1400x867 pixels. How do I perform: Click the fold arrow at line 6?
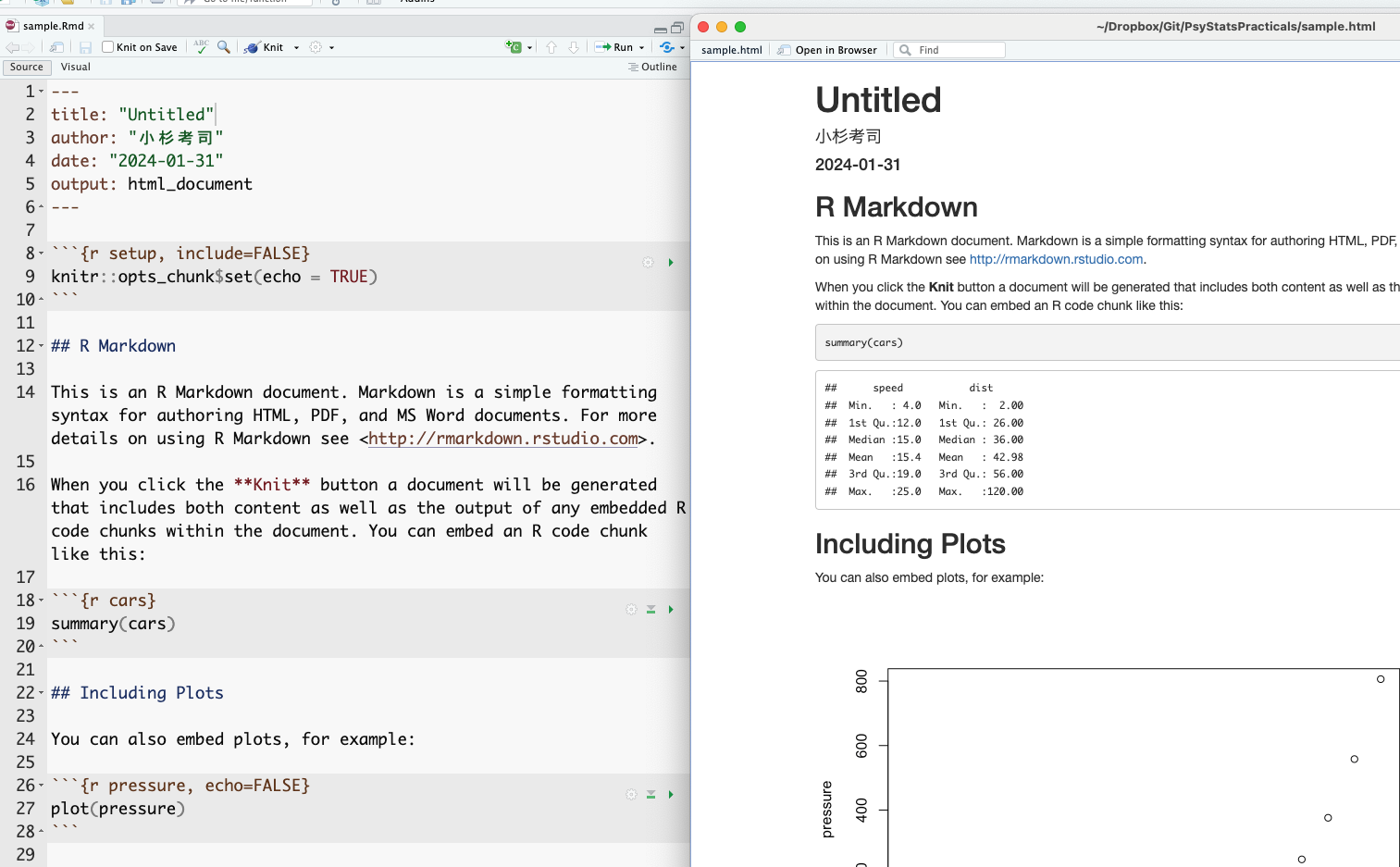42,207
